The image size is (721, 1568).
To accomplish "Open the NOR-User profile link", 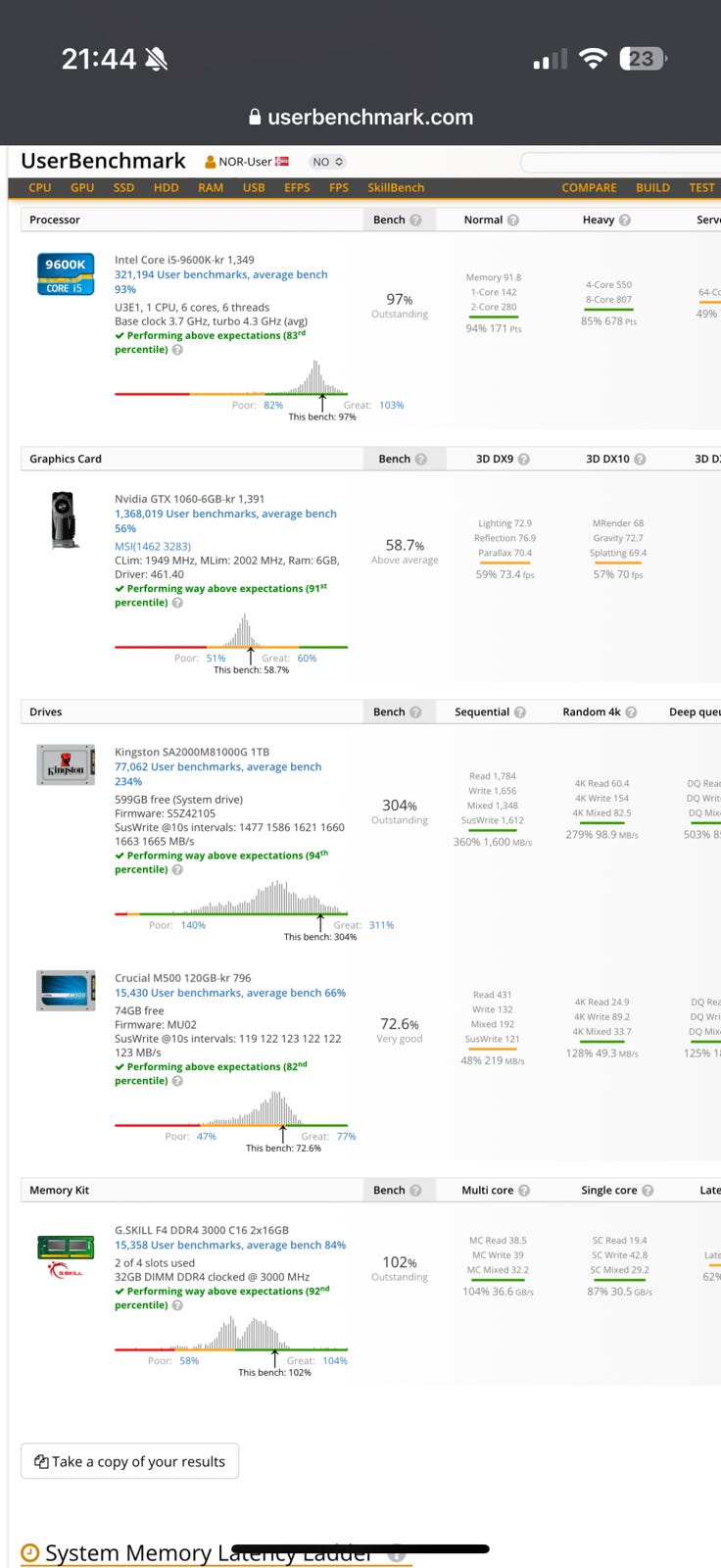I will click(246, 162).
